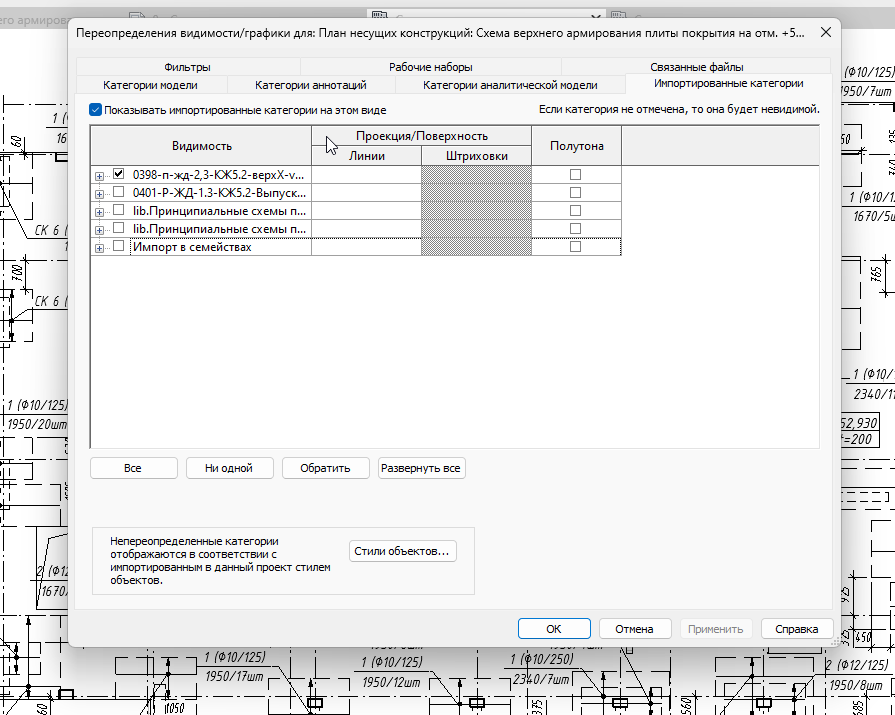
Task: Enable Полутона for second lib.Принципиальные схемы row
Action: pyautogui.click(x=575, y=229)
